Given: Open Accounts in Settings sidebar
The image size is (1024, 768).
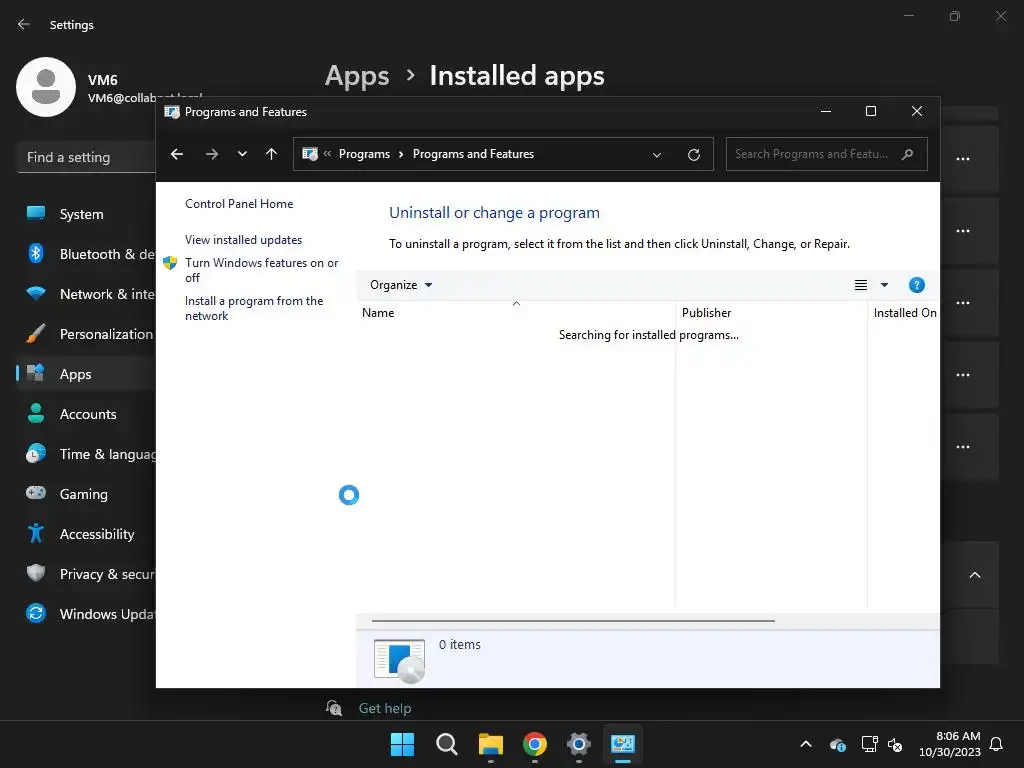Looking at the screenshot, I should point(86,414).
